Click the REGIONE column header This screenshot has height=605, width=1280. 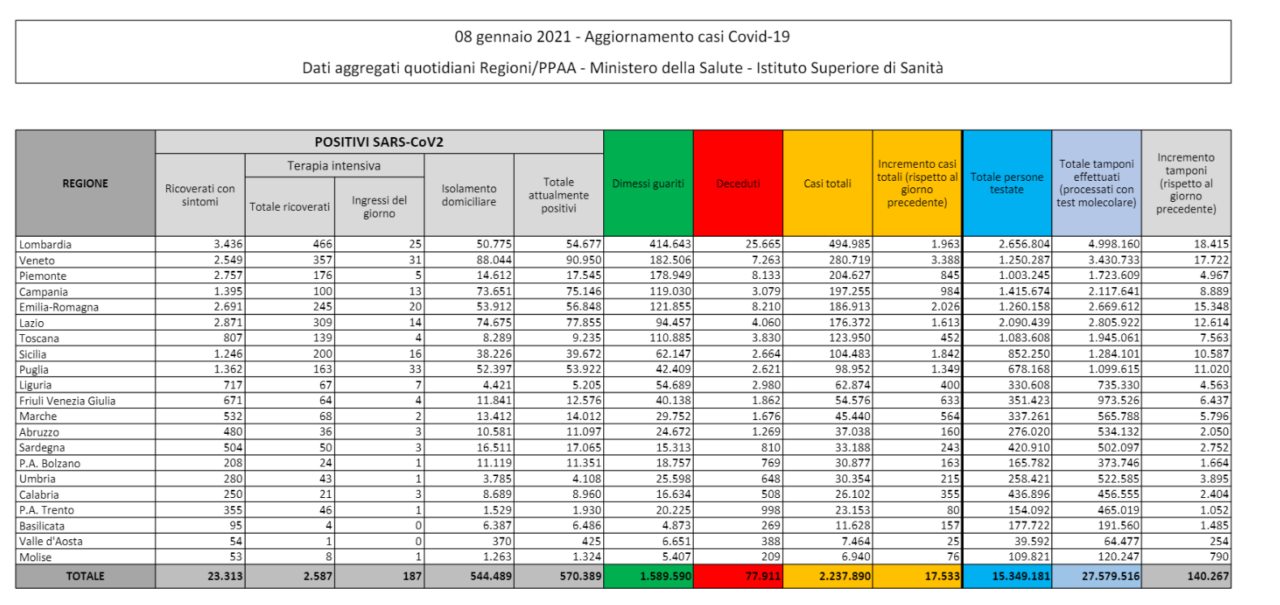[85, 183]
